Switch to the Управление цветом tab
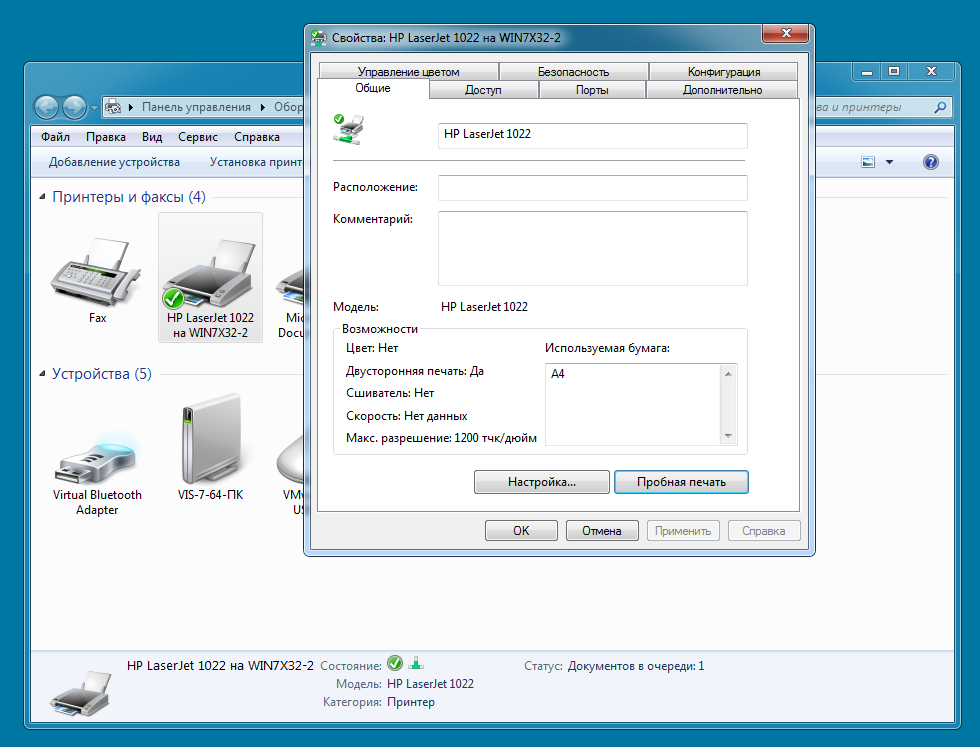Viewport: 980px width, 747px height. tap(409, 71)
